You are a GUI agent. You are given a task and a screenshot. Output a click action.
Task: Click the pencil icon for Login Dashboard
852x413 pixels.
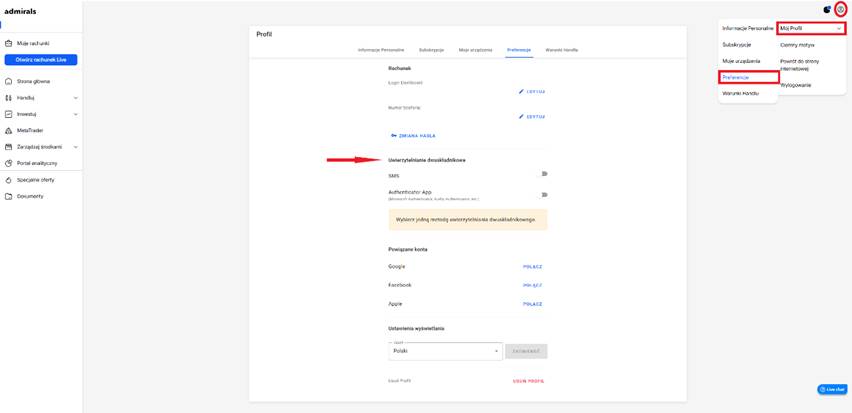(521, 91)
